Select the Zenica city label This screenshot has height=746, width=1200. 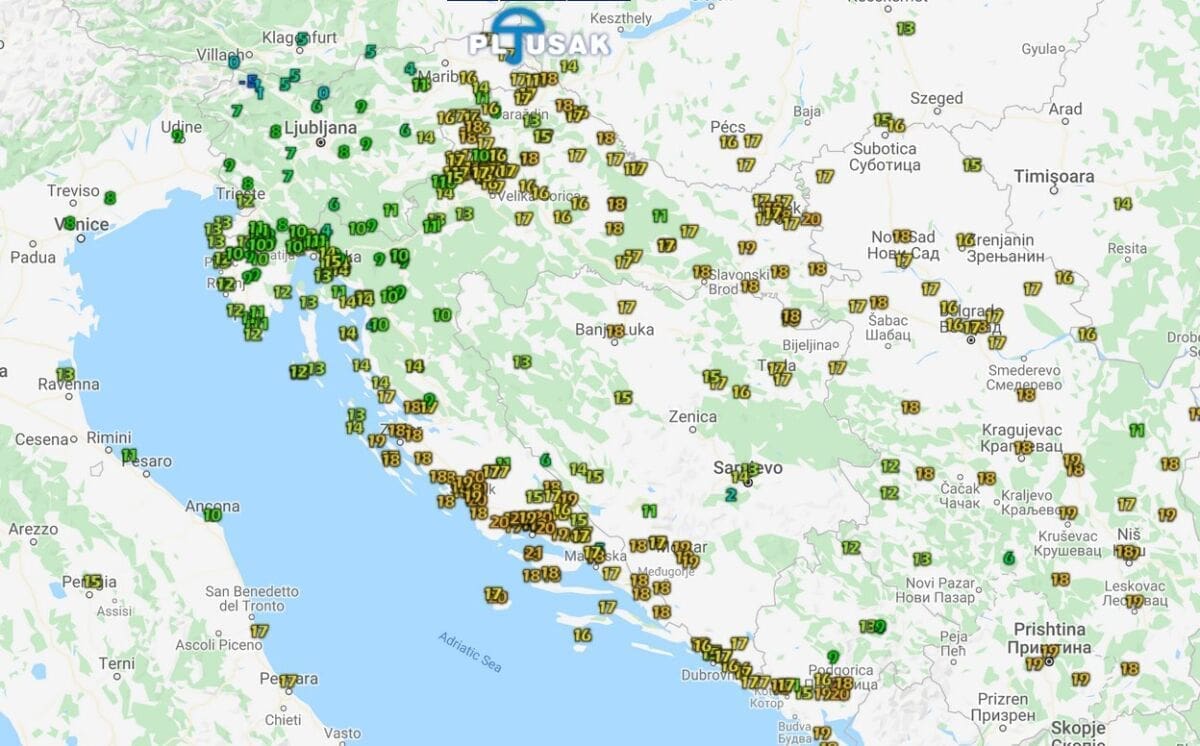[x=692, y=416]
